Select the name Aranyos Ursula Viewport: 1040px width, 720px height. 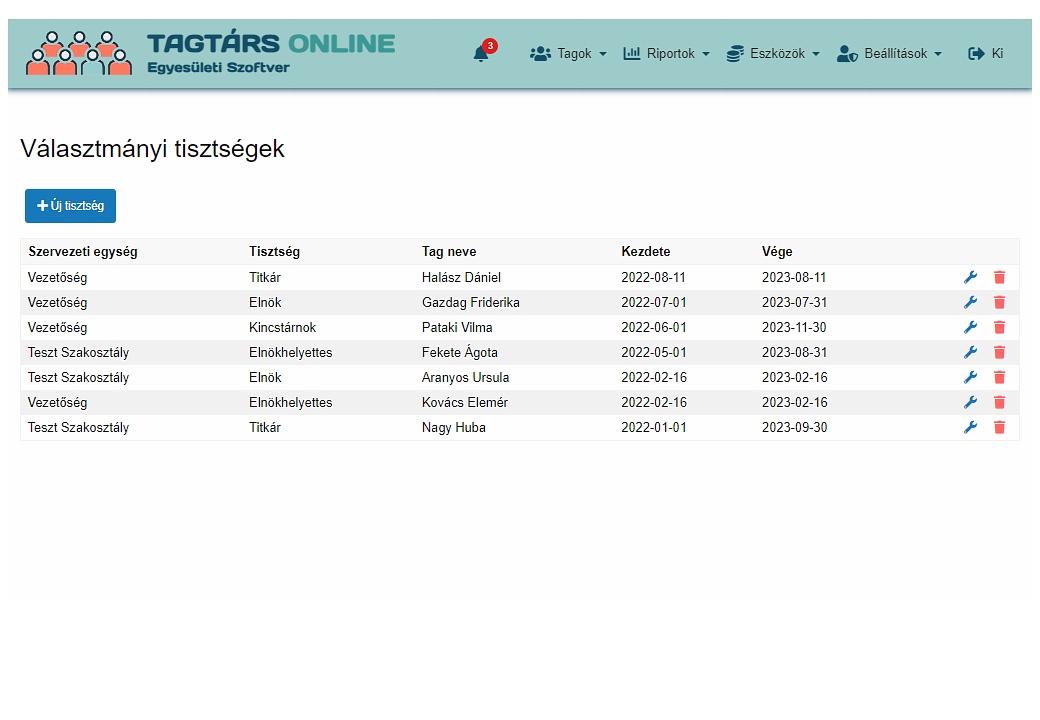tap(466, 378)
